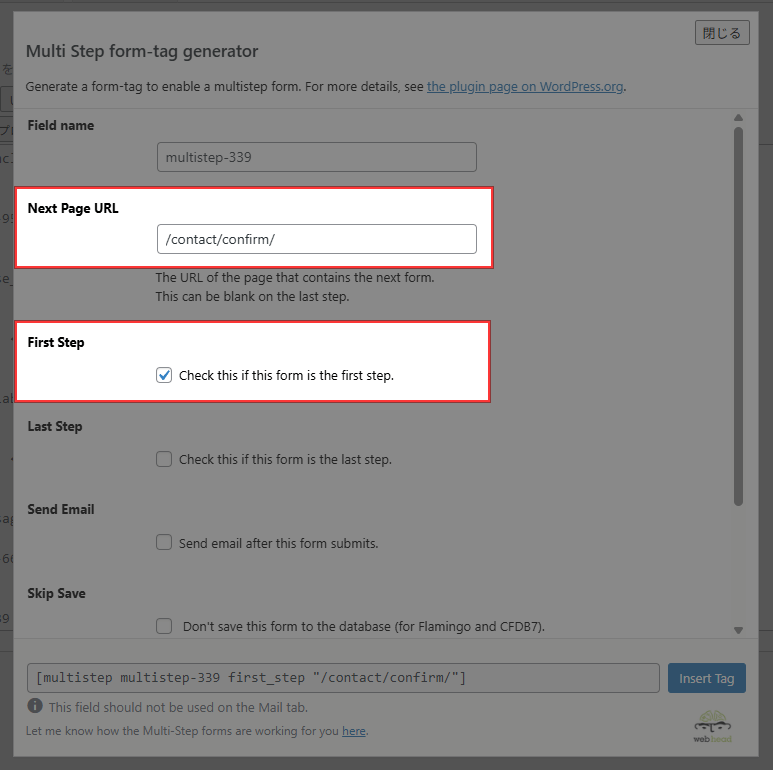The height and width of the screenshot is (770, 773).
Task: Click the info icon beside Mail tab notice
Action: click(x=35, y=706)
